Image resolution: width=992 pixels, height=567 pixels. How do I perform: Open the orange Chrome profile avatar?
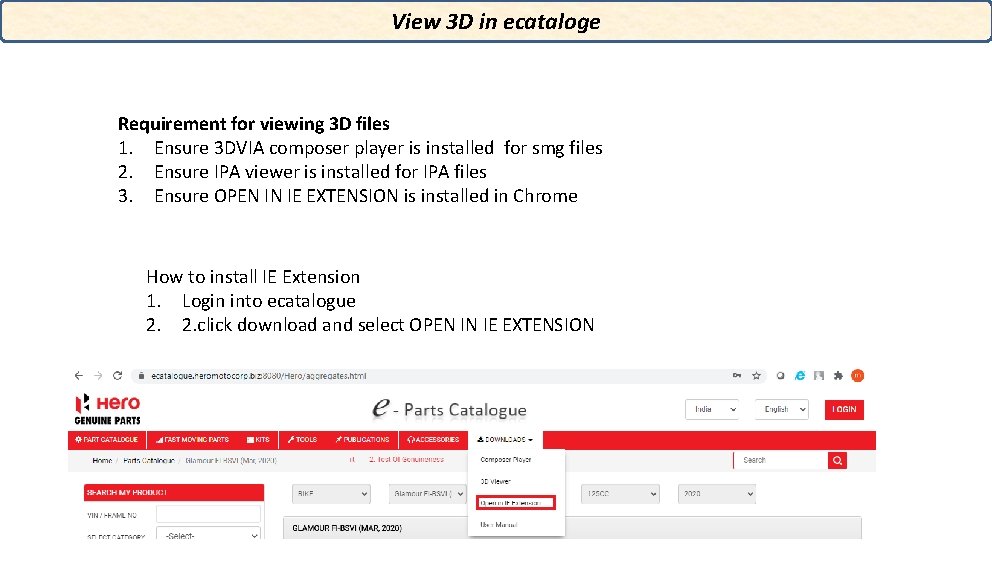coord(857,376)
